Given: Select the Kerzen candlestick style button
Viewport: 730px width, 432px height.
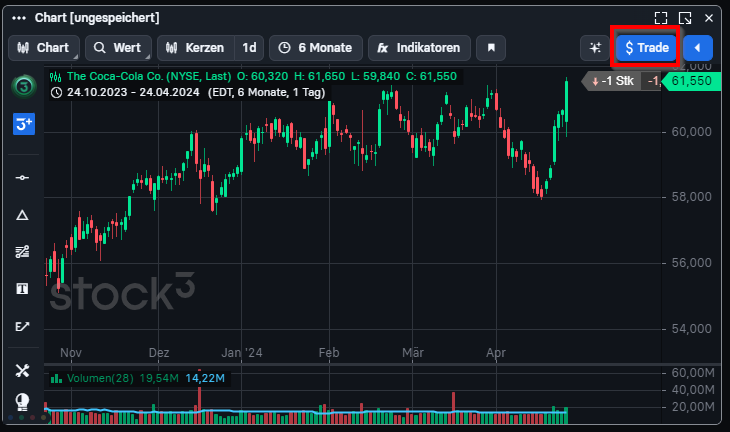Looking at the screenshot, I should (196, 48).
